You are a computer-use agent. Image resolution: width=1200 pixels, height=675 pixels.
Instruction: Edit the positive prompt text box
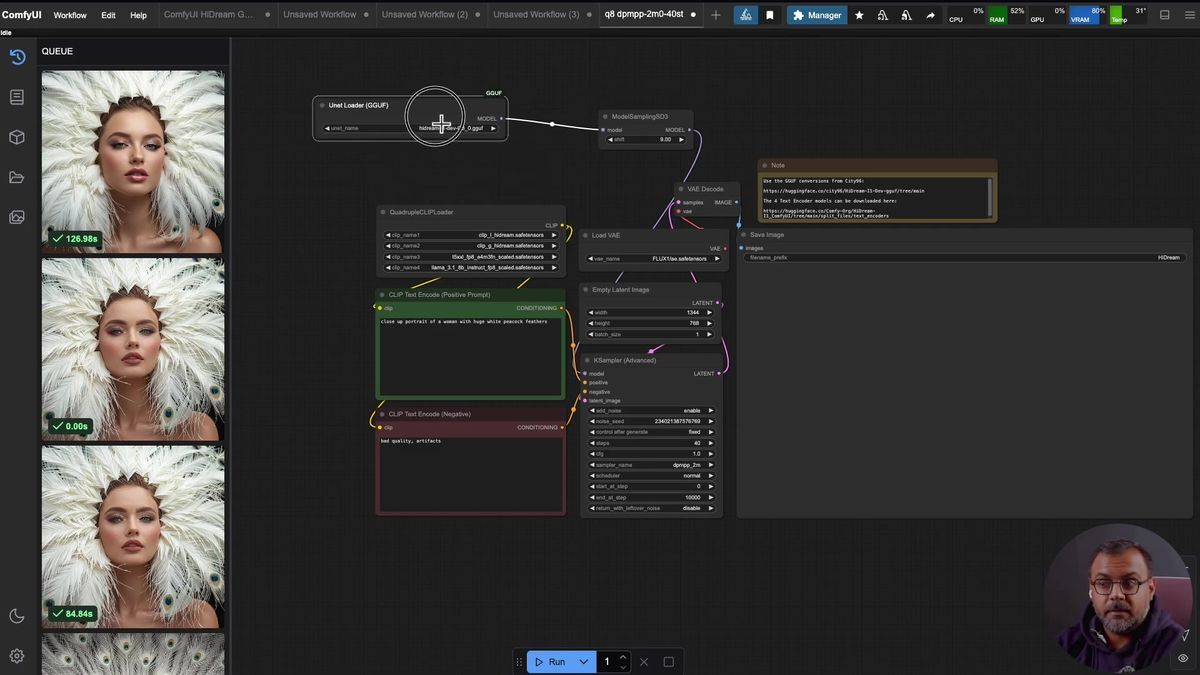[x=470, y=357]
